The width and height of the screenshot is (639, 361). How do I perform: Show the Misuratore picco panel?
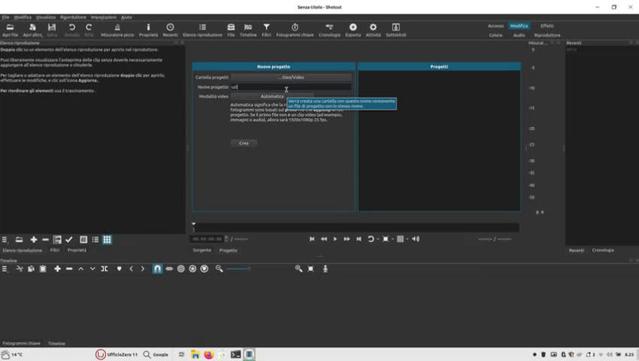point(117,30)
